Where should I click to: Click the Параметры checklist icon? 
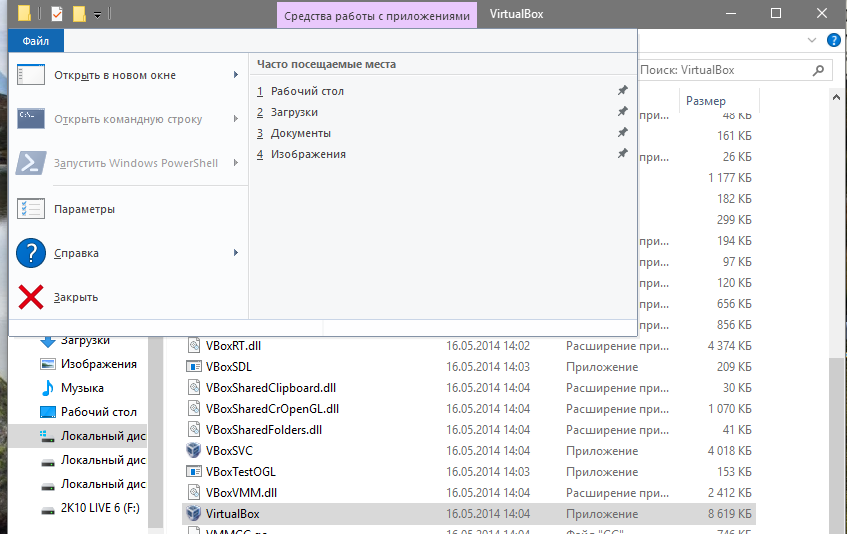[31, 209]
